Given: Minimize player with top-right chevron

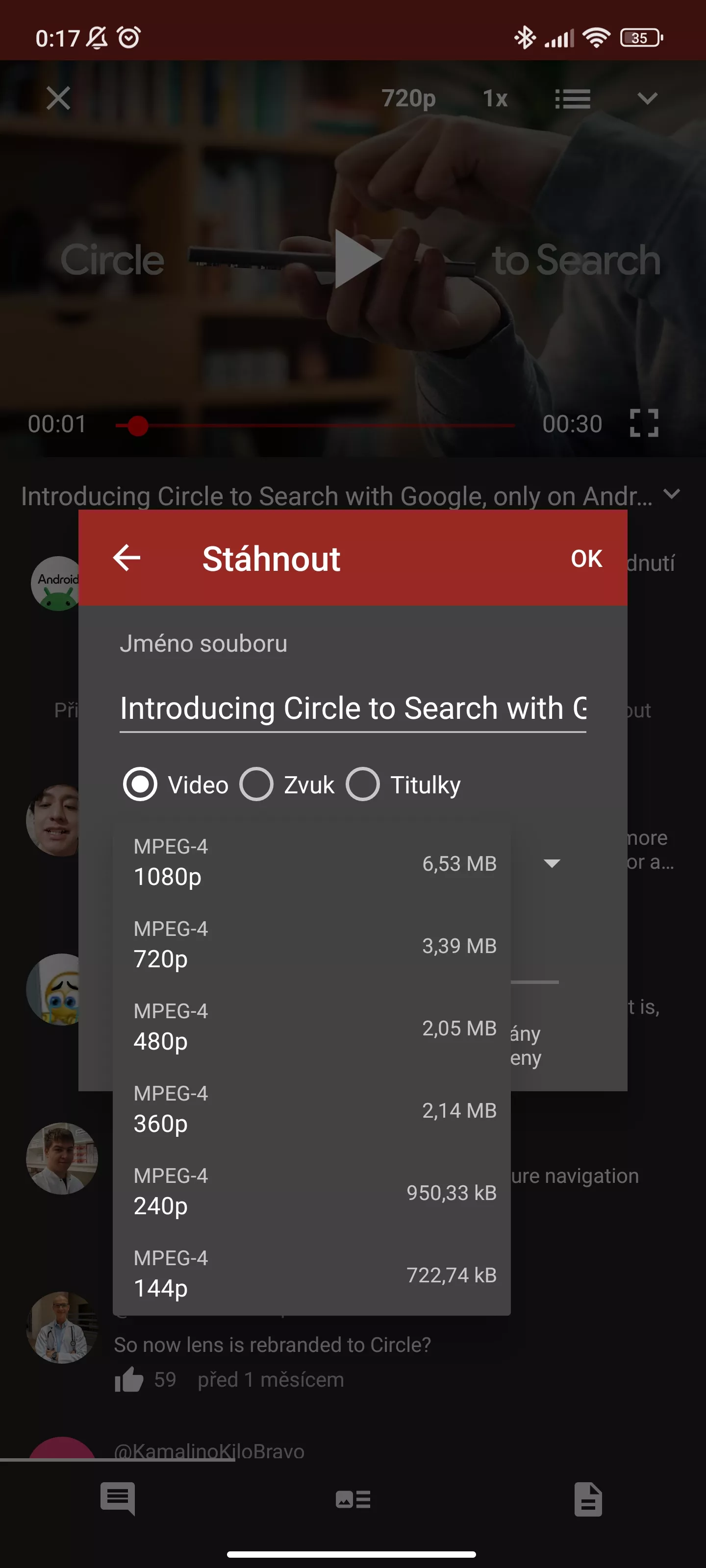Looking at the screenshot, I should 647,98.
